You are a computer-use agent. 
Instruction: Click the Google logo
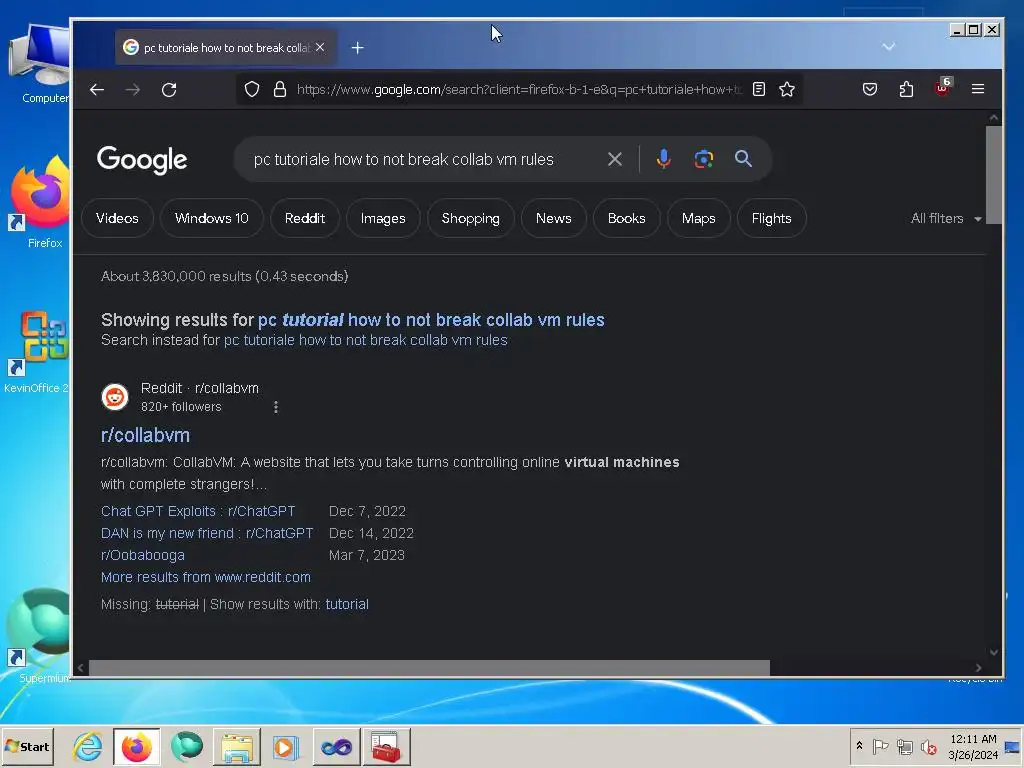pos(142,160)
